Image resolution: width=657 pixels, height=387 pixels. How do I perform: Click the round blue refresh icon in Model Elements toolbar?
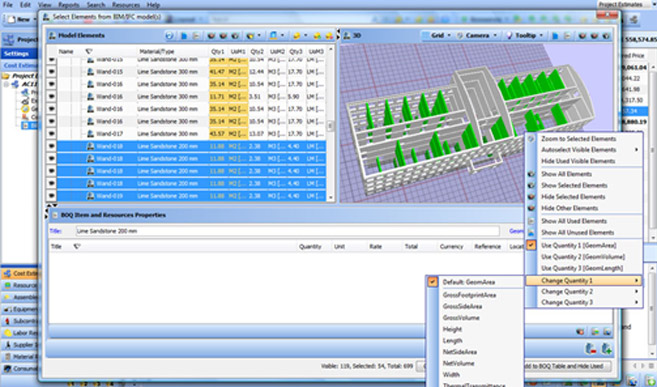click(x=169, y=36)
